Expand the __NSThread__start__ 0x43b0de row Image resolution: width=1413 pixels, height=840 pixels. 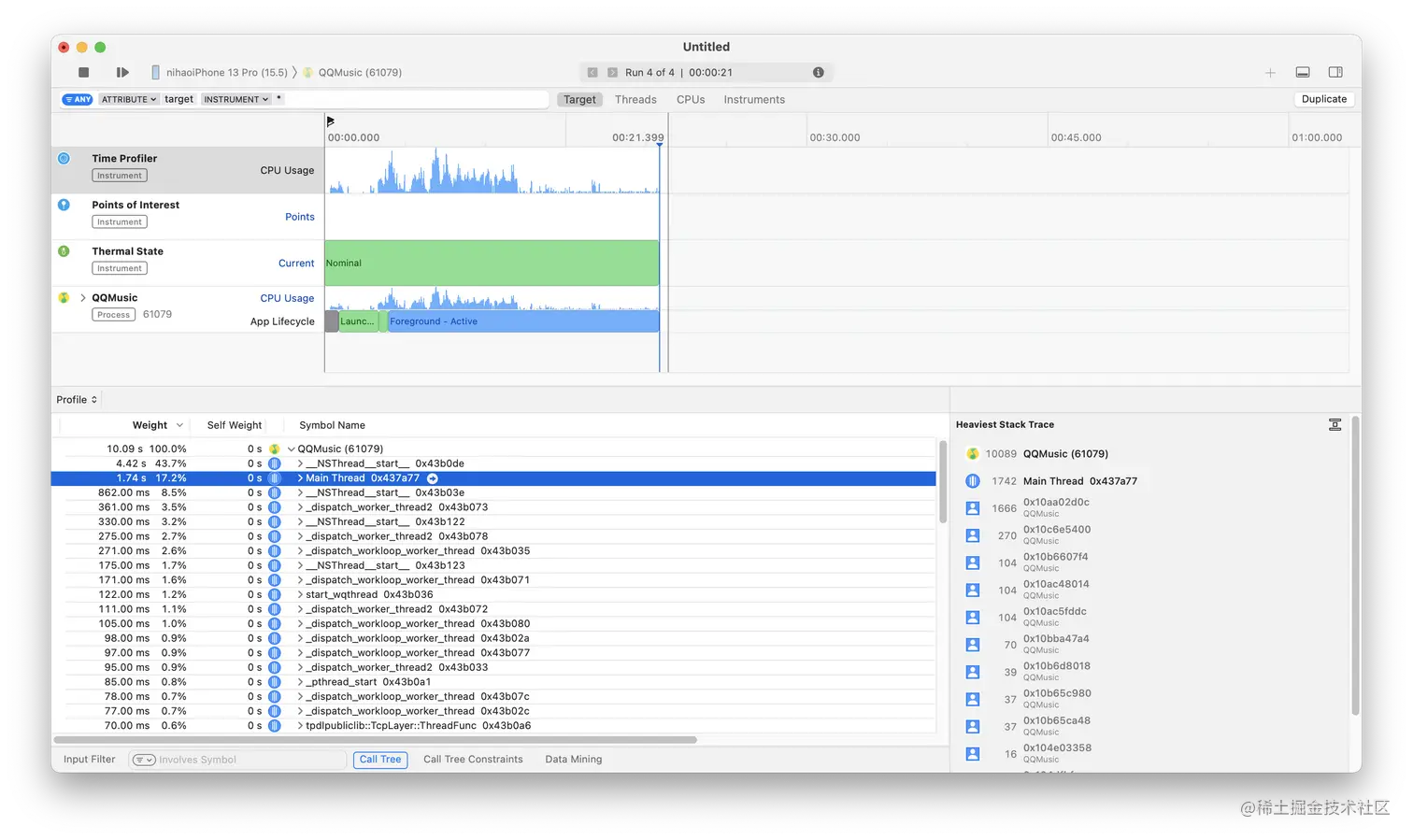pyautogui.click(x=300, y=463)
